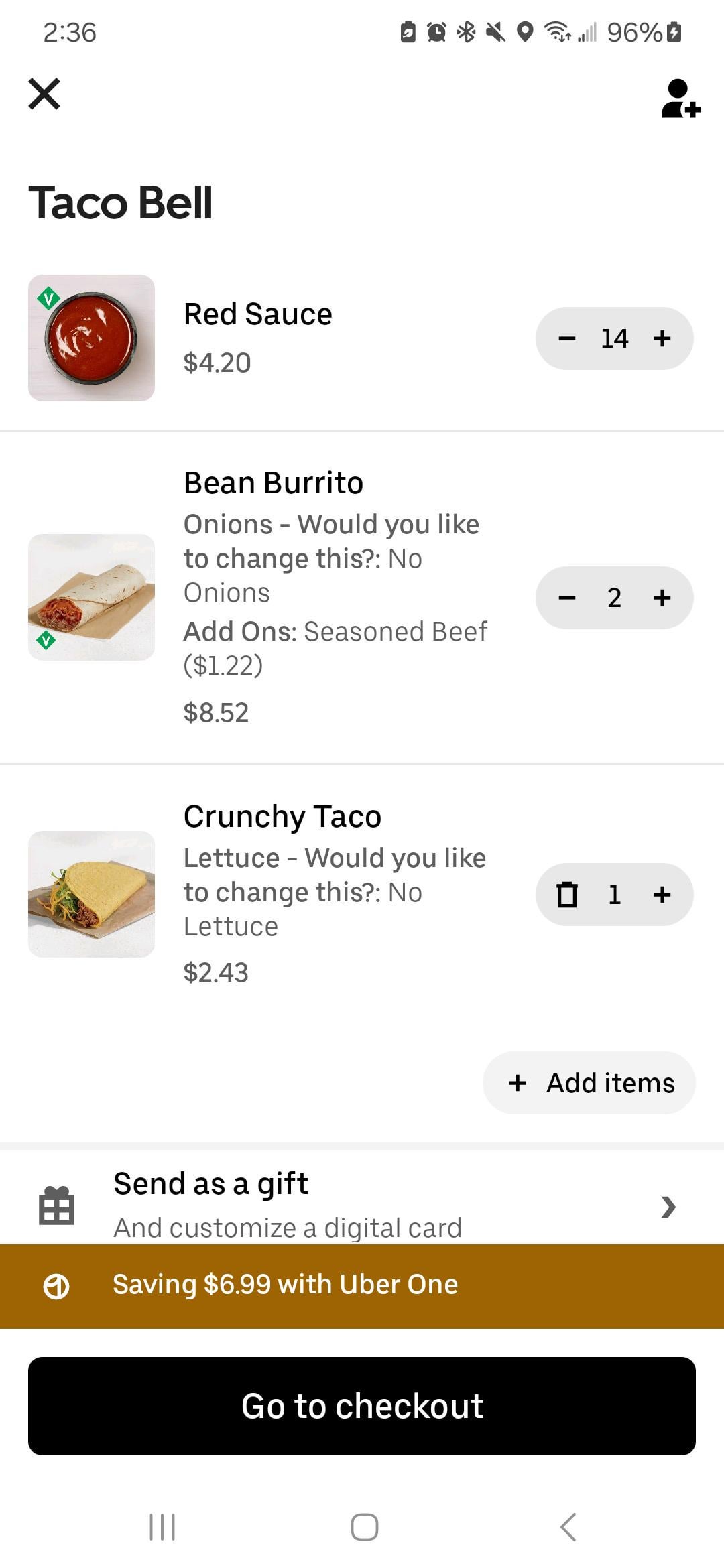724x1568 pixels.
Task: Tap the Uber One savings banner
Action: coord(362,1285)
